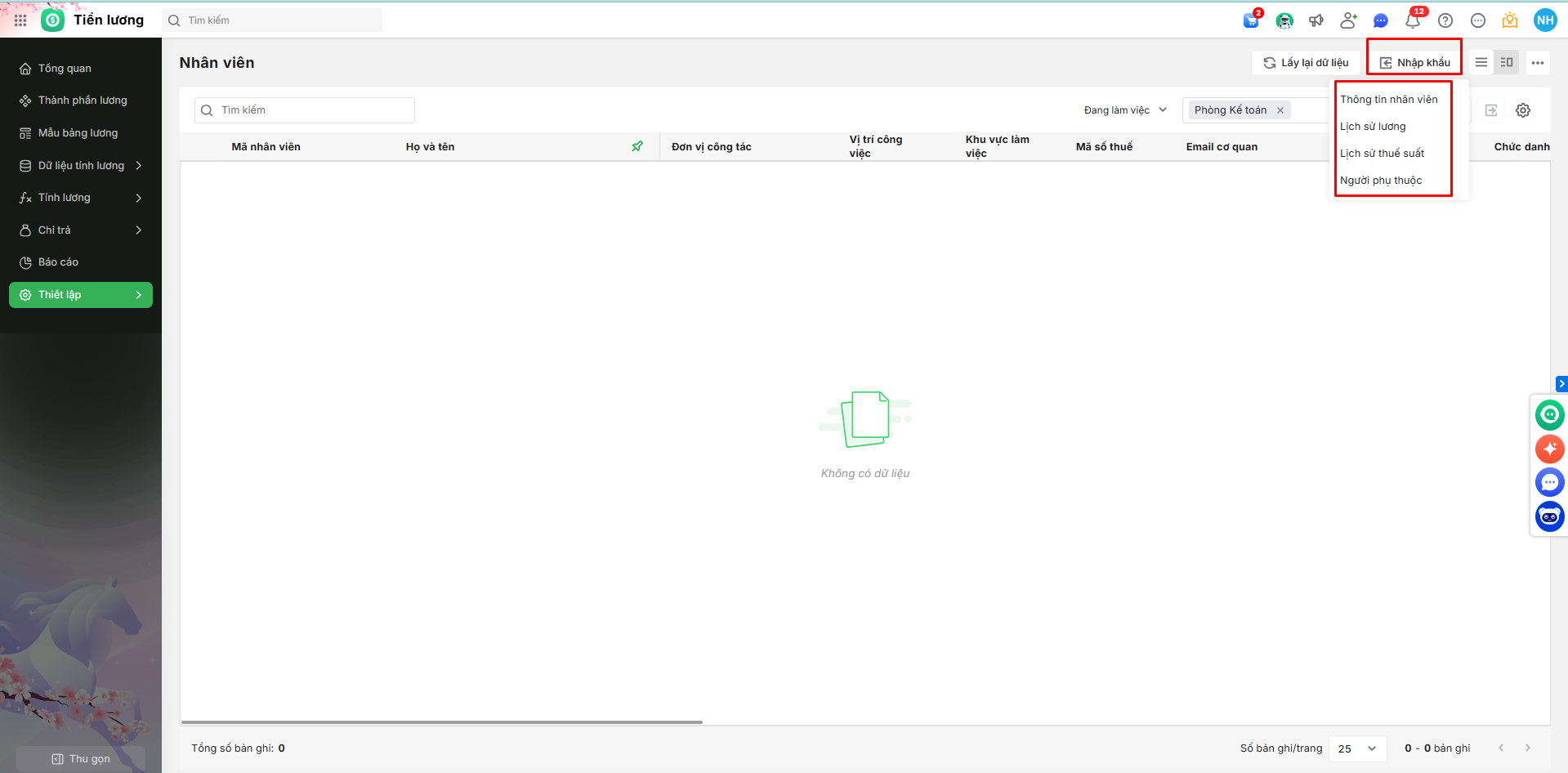Switch to list view layout
Viewport: 1568px width, 773px height.
point(1481,62)
